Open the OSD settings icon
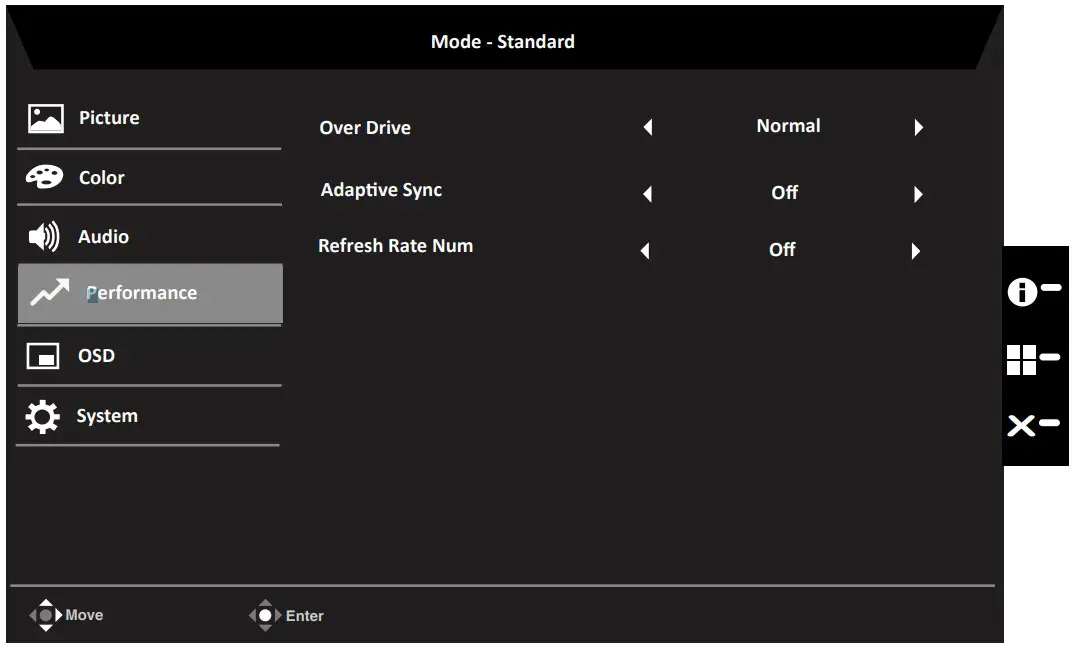The image size is (1075, 646). [x=42, y=355]
